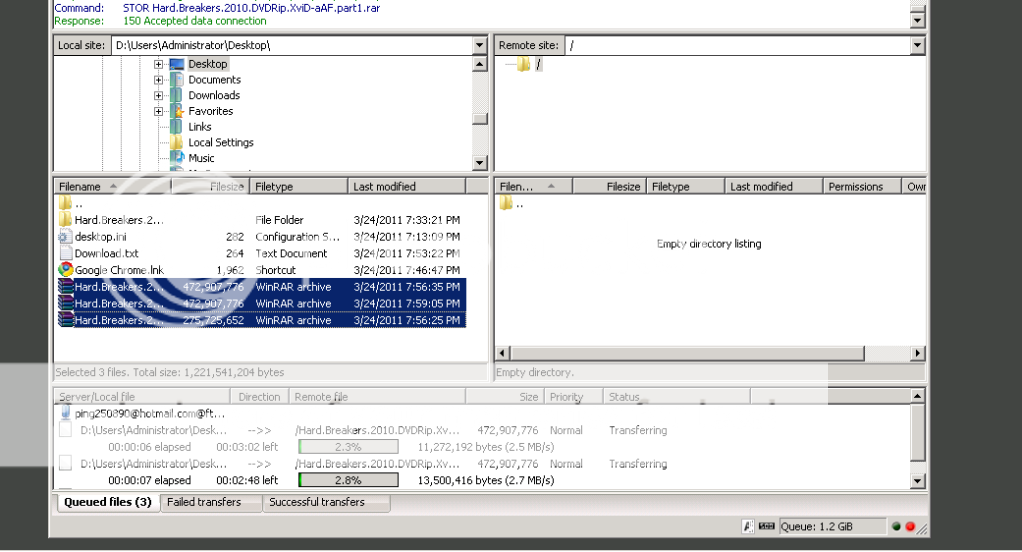Click the speed limit icon left of Queue size
1022x552 pixels.
pos(766,526)
